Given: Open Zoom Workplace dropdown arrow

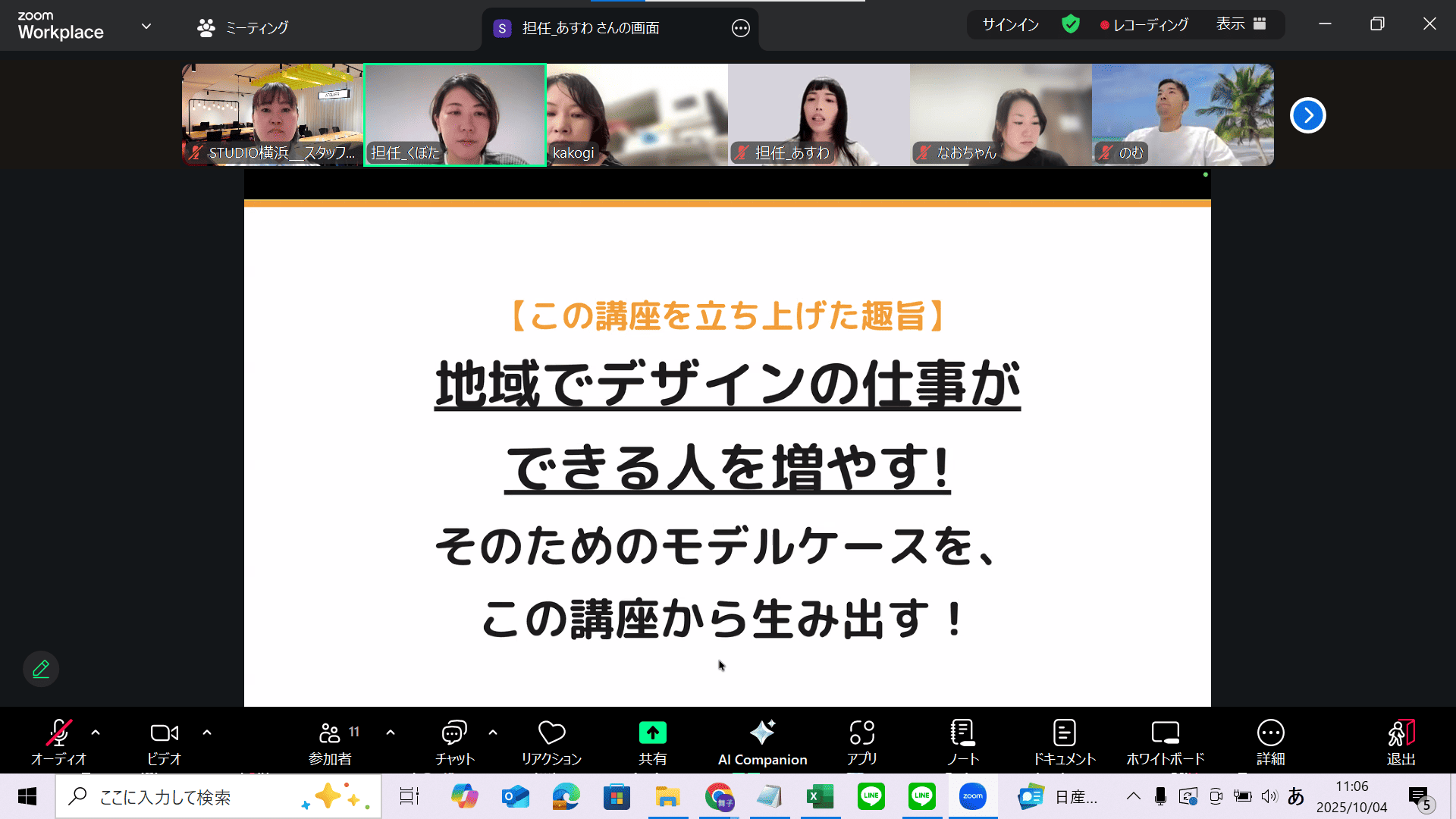Looking at the screenshot, I should tap(146, 27).
